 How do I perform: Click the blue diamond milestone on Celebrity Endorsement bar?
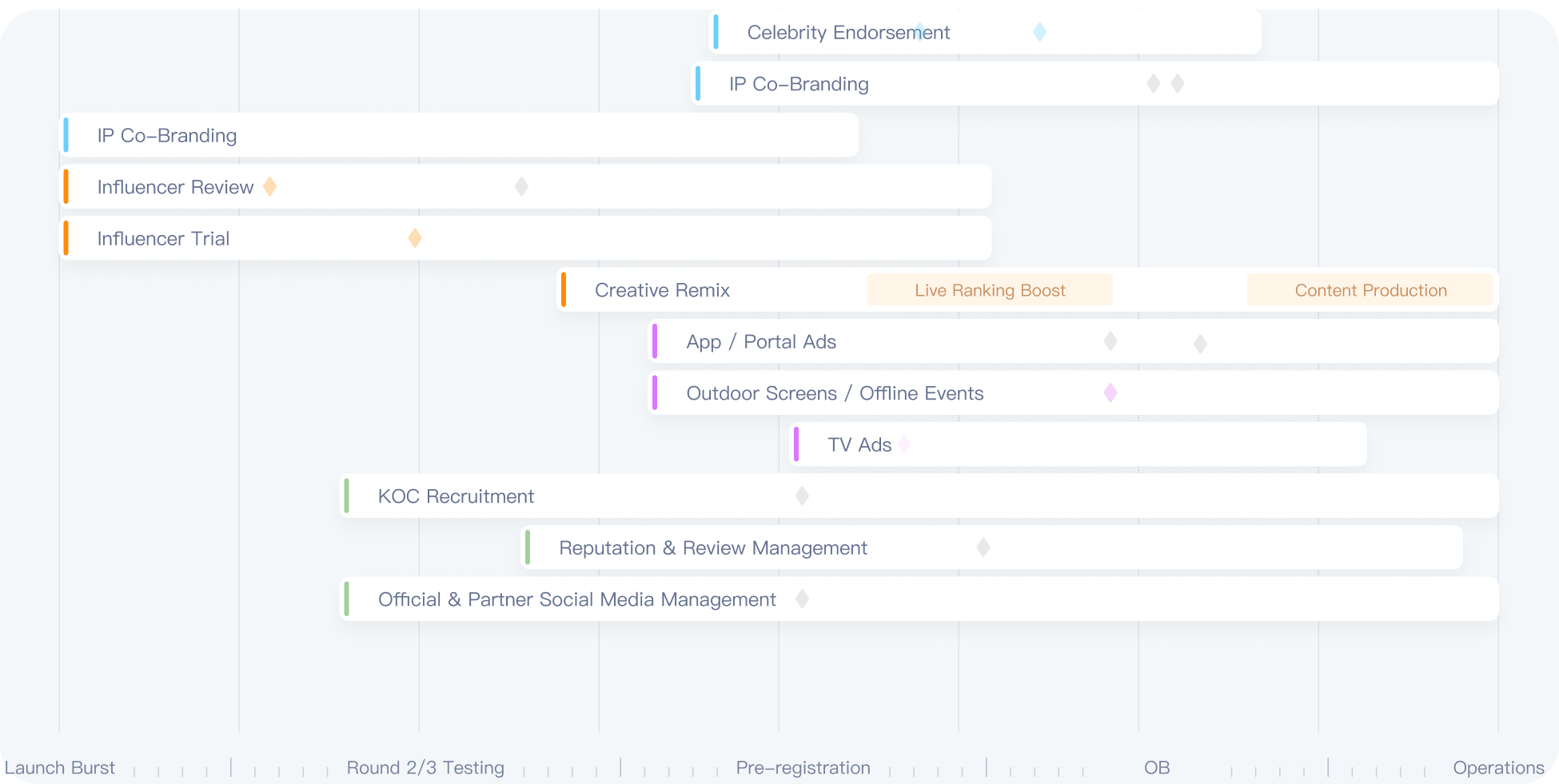point(1039,32)
